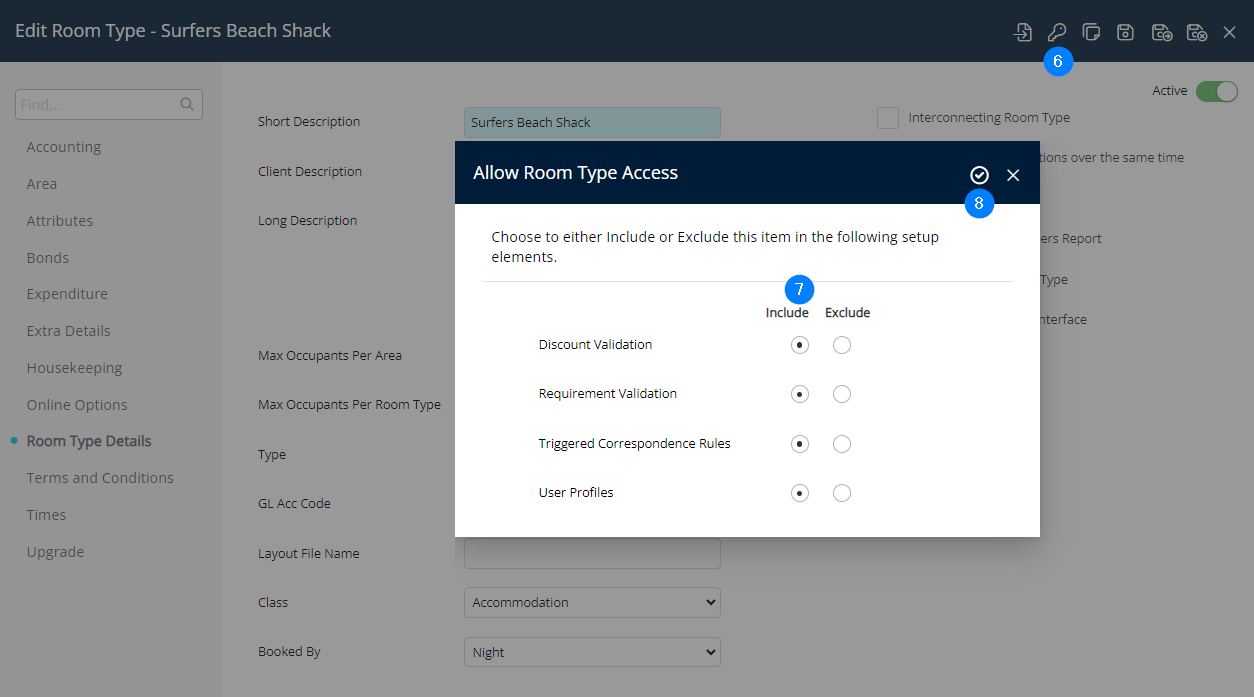Screen dimensions: 1254x697
Task: Click the plain save disk icon
Action: (x=1125, y=32)
